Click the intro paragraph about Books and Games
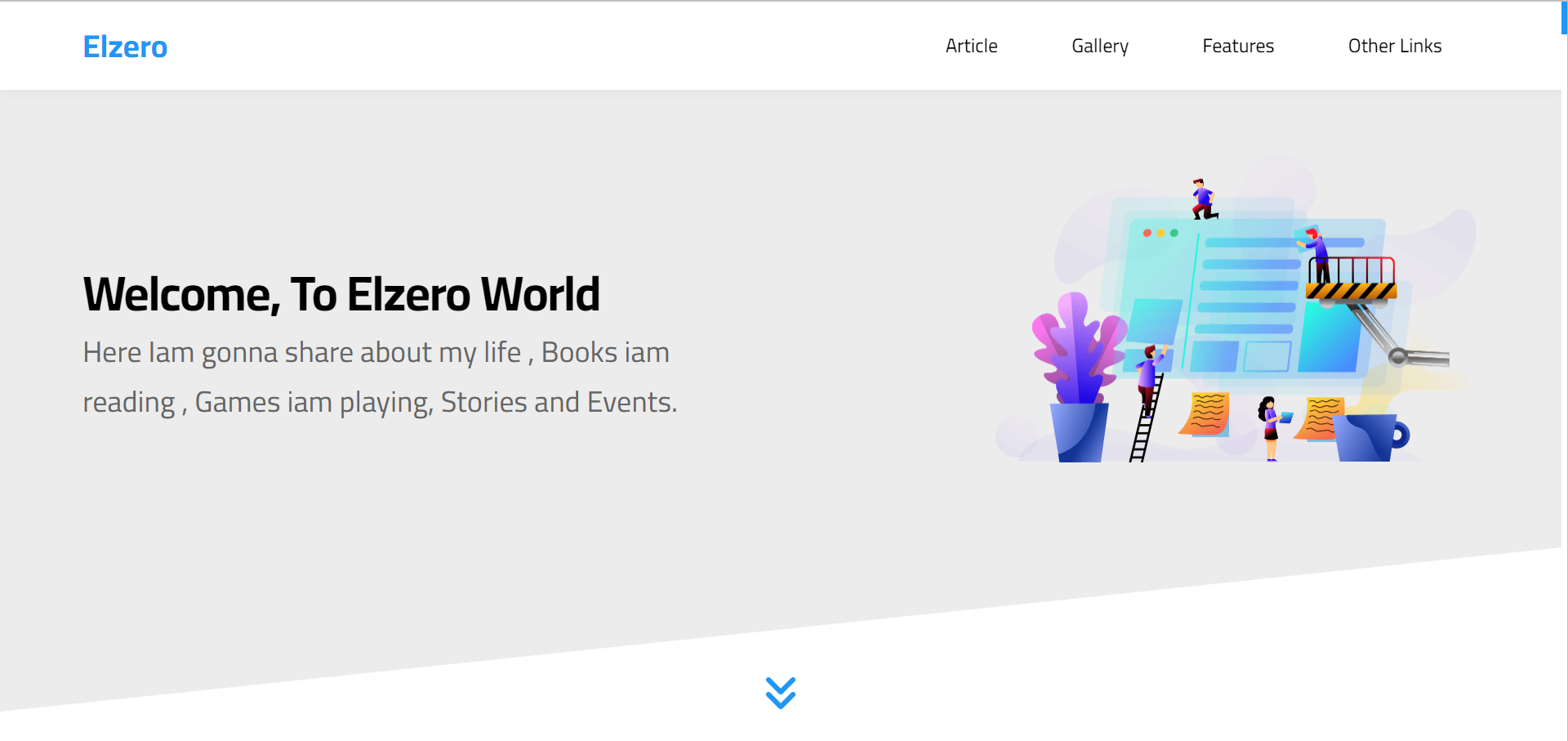Viewport: 1568px width, 741px height. pyautogui.click(x=380, y=377)
